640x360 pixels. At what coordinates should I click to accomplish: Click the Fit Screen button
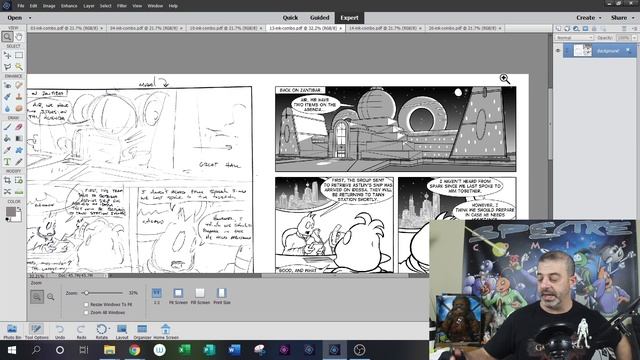[178, 296]
